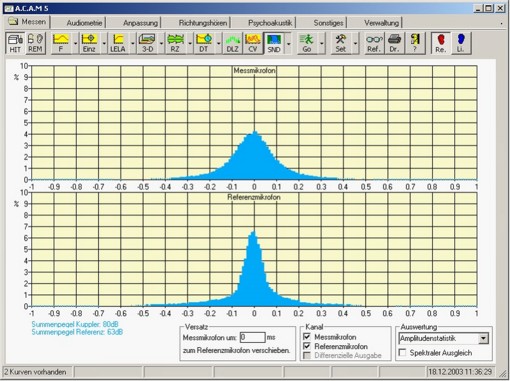
Task: Select the REM measurement mode icon
Action: (x=35, y=43)
